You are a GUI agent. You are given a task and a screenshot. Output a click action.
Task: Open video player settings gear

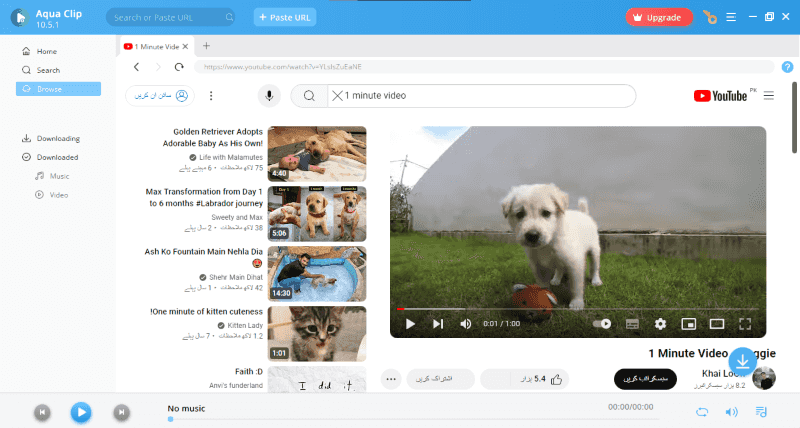(x=660, y=324)
